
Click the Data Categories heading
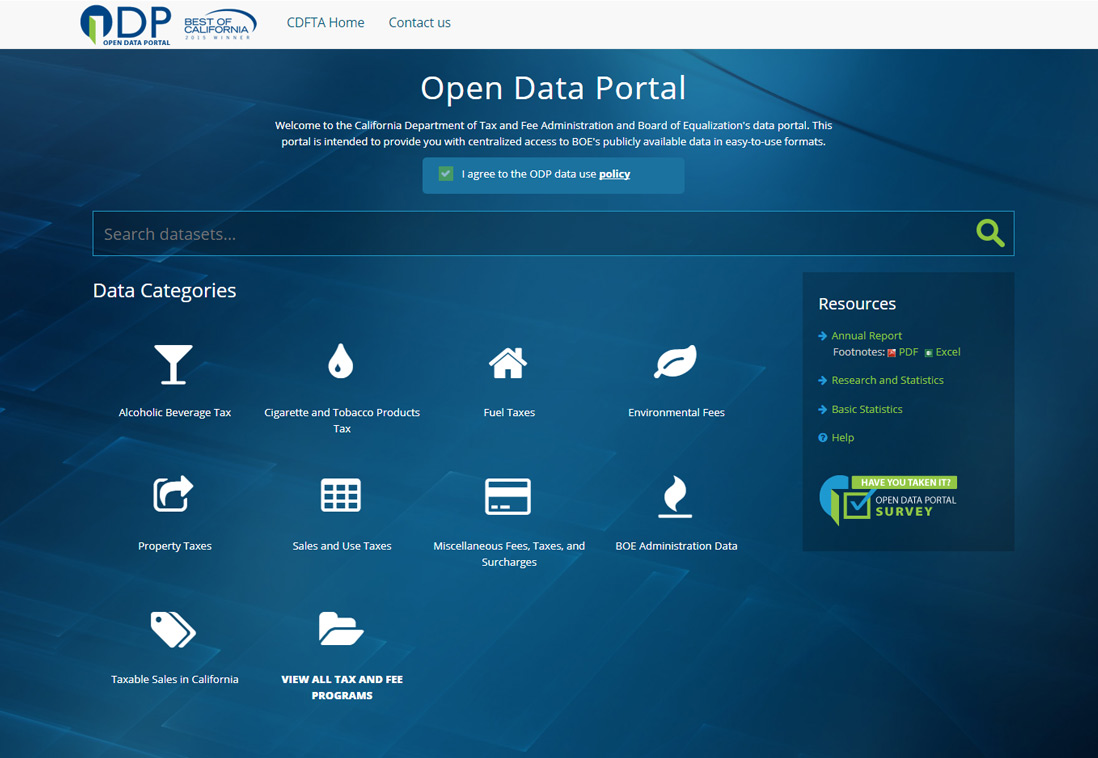pyautogui.click(x=165, y=290)
